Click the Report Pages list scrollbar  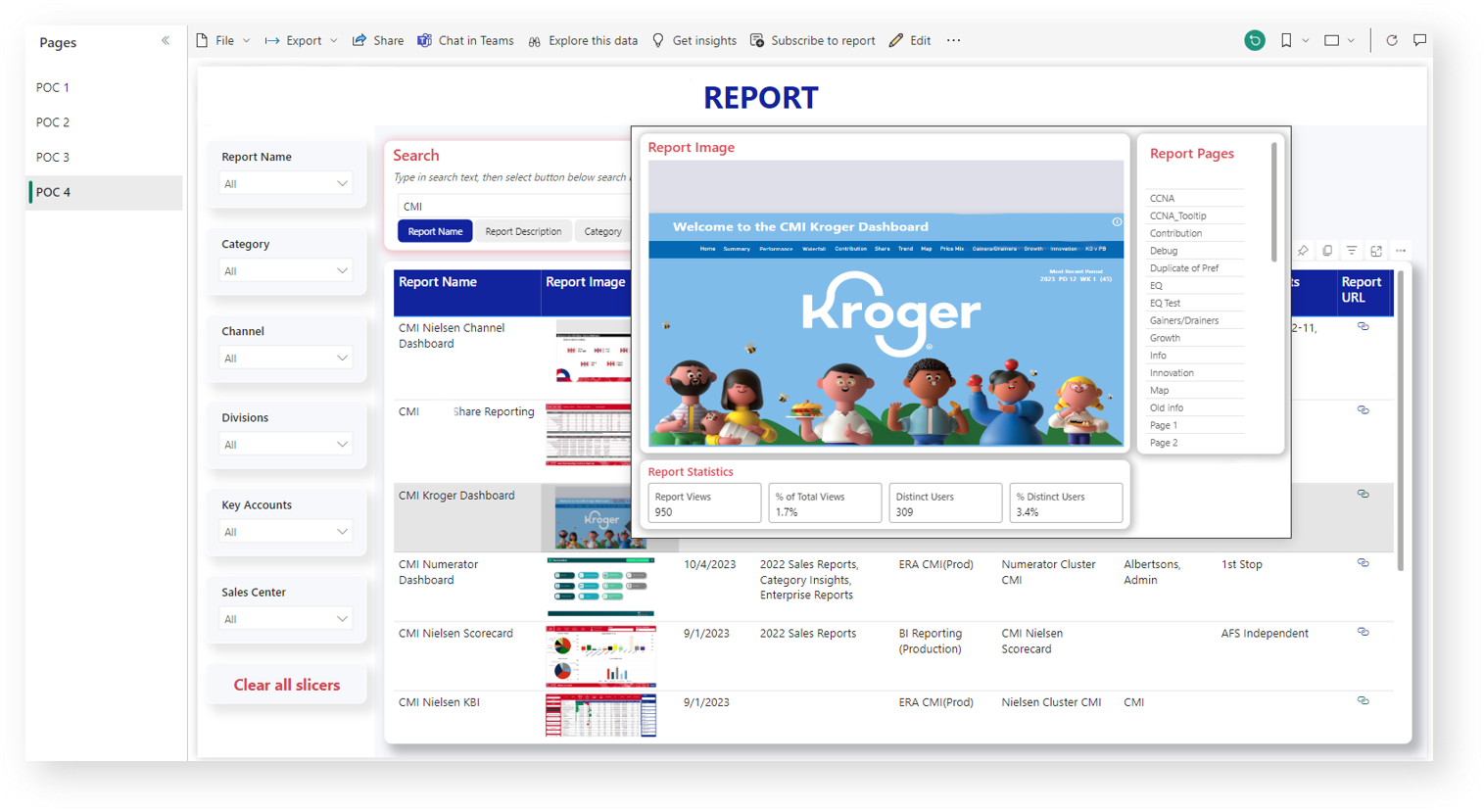click(x=1273, y=202)
